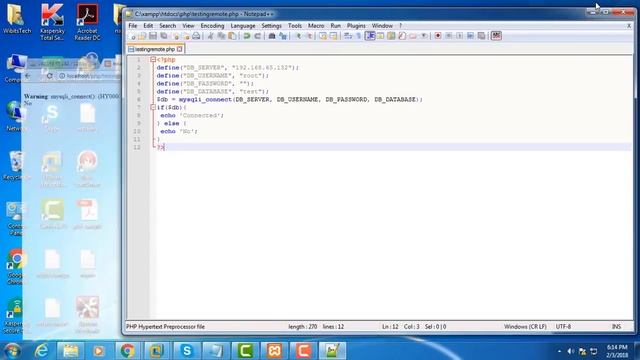Open the Document Map panel icon
The image size is (640, 360).
pos(391,36)
